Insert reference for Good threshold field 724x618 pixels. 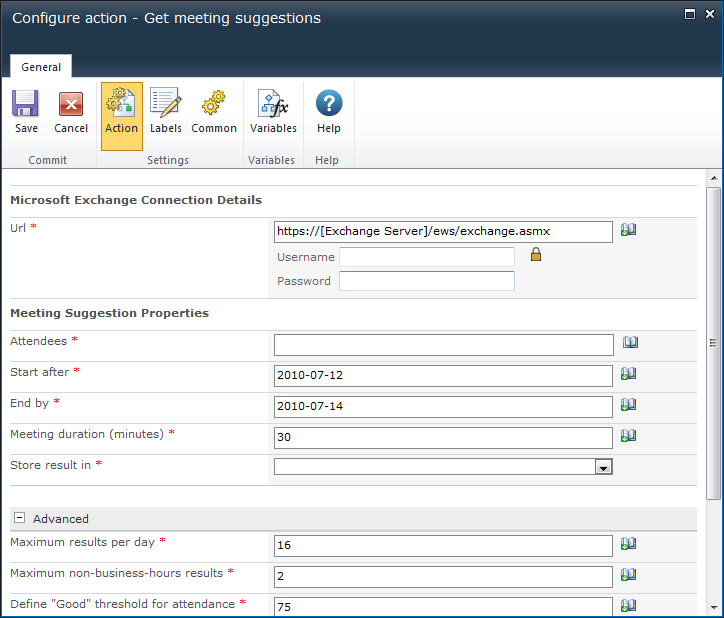click(x=628, y=606)
